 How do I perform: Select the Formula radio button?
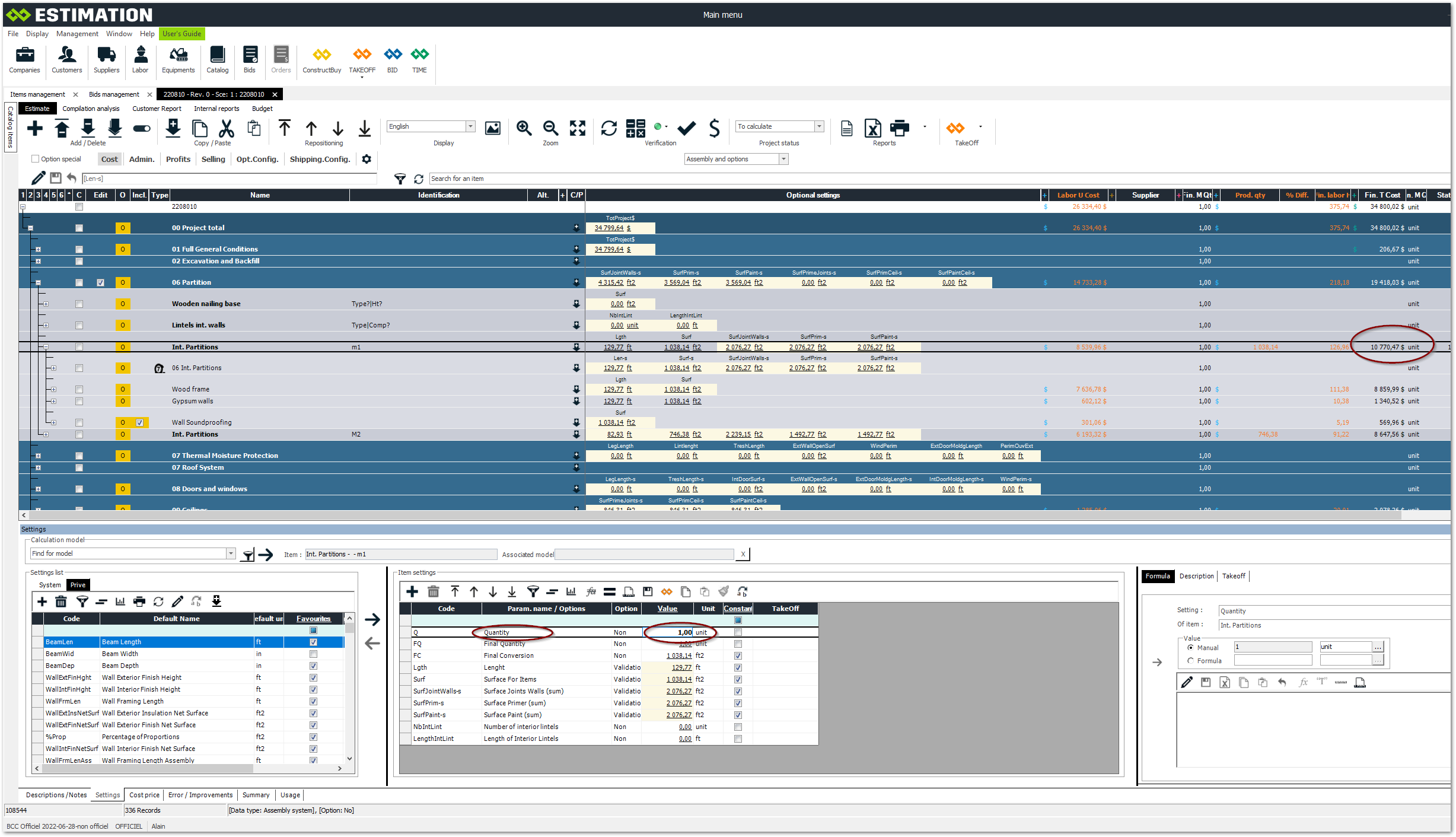[x=1190, y=661]
